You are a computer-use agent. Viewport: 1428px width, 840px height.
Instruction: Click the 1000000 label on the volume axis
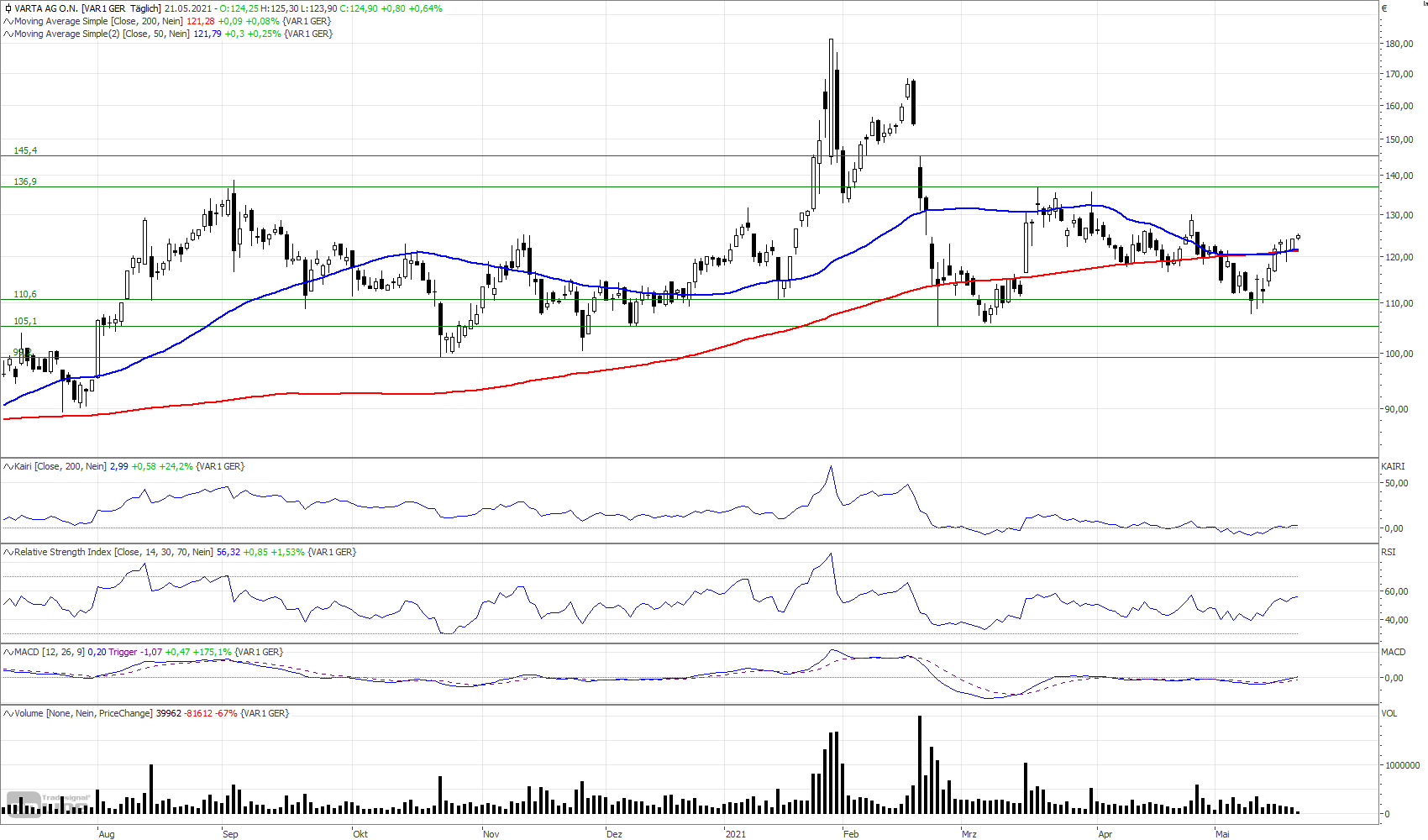coord(1403,765)
